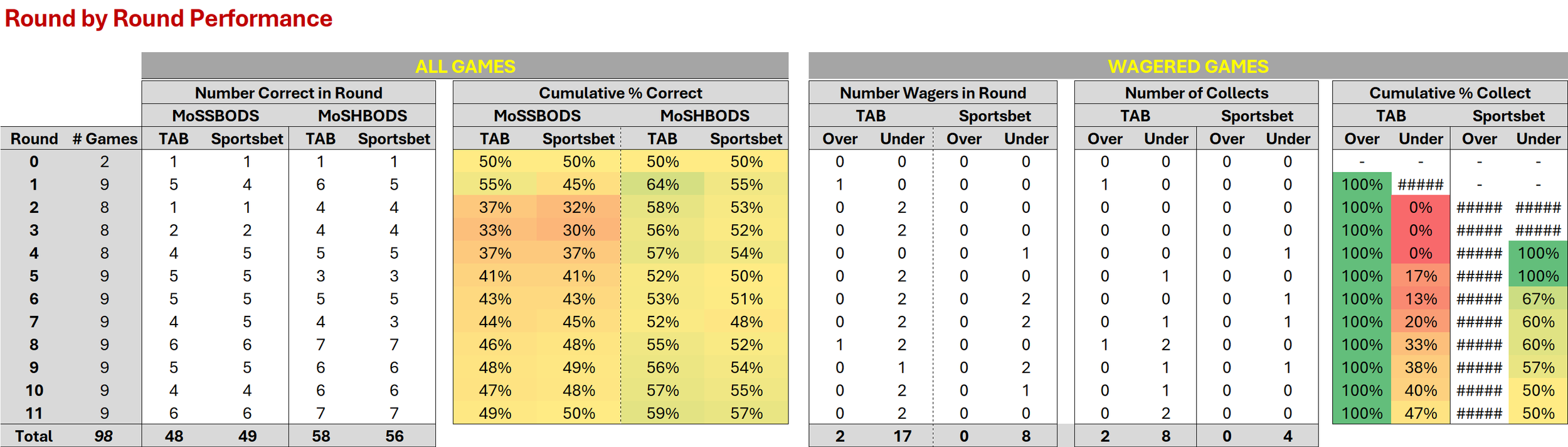The width and height of the screenshot is (1568, 447).
Task: Click the 47% cell in Round 11 Cumulative % Collect
Action: click(x=1421, y=413)
